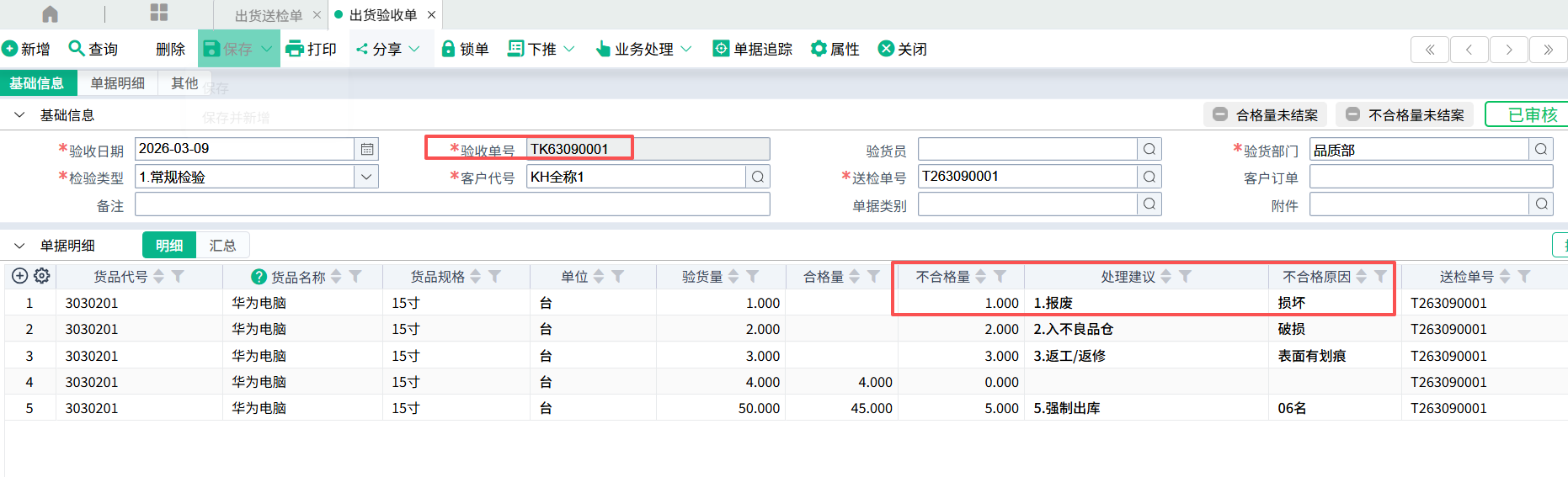Click the 单据追踪 button
Screen dimensions: 1568x477
(753, 49)
